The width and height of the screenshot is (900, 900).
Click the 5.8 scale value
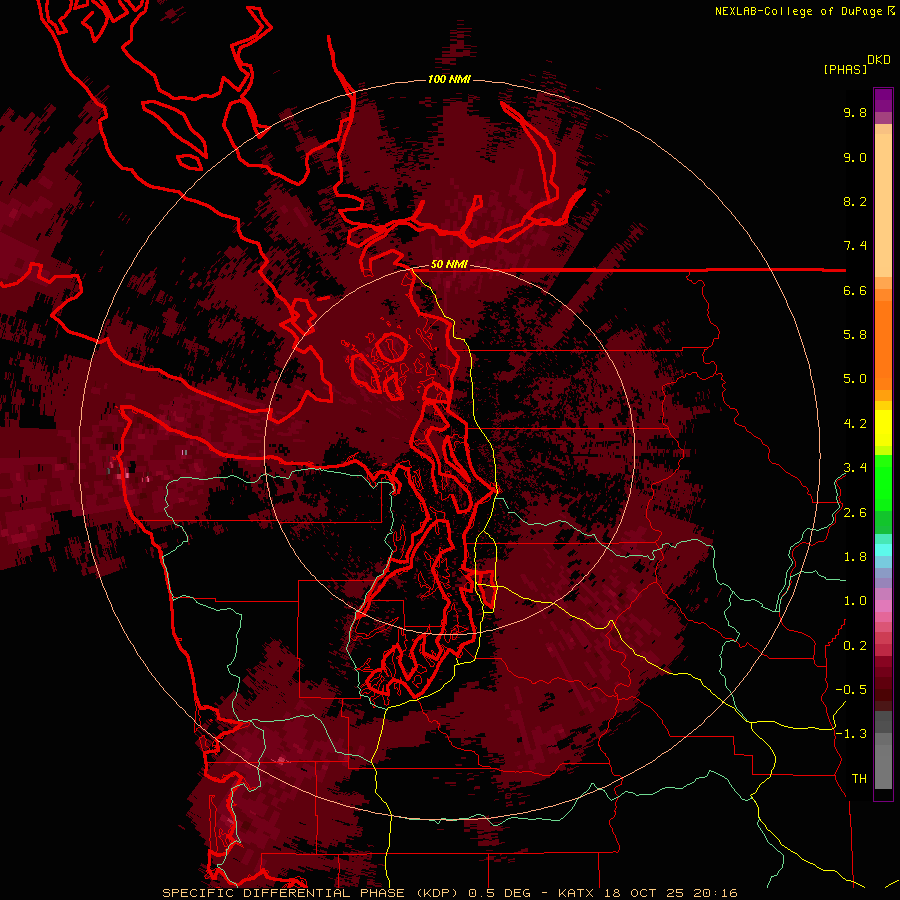pos(855,335)
